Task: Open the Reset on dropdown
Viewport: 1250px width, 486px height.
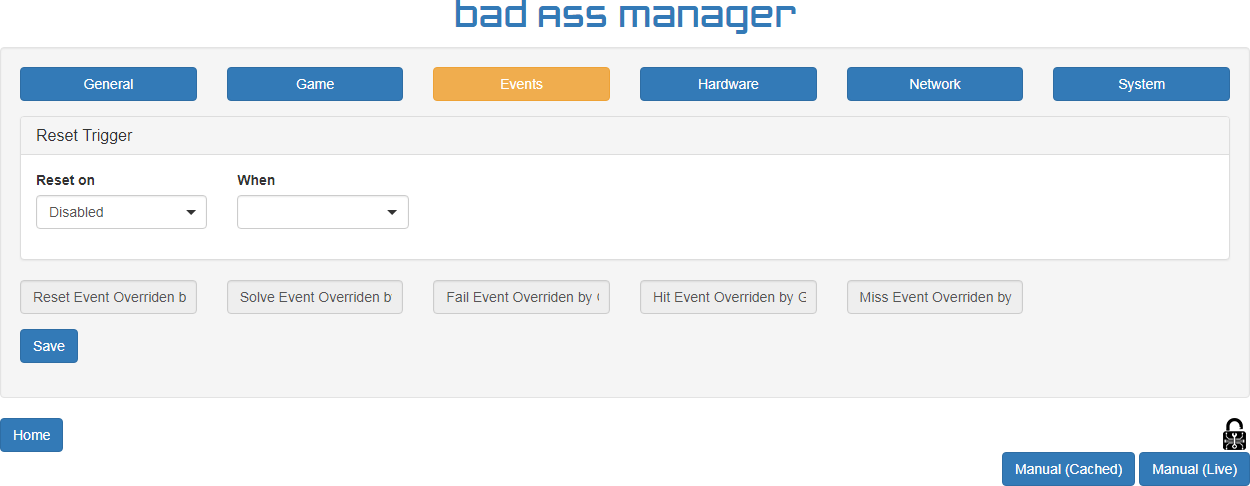Action: [121, 212]
